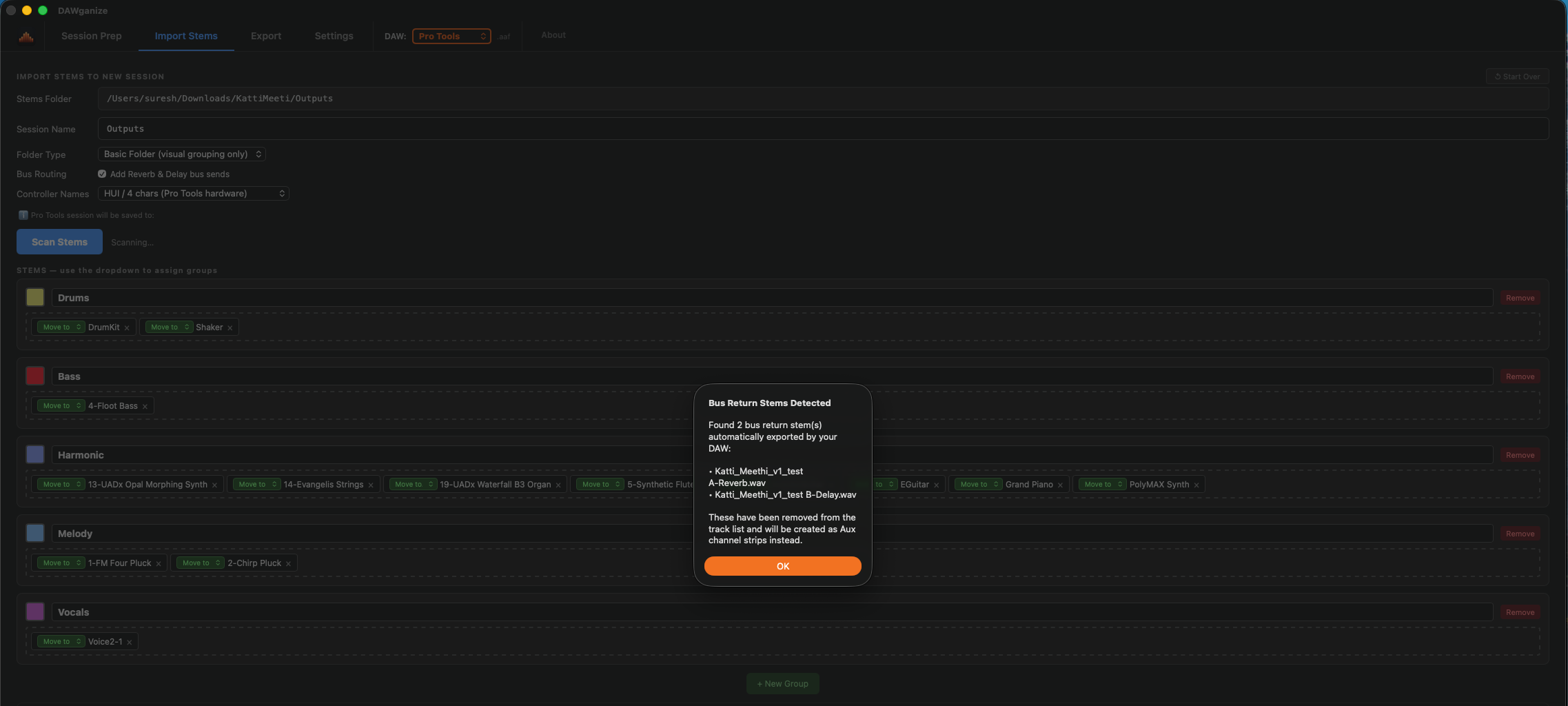This screenshot has width=1568, height=706.
Task: Remove the Voice2-1 stem using its x icon
Action: point(128,641)
